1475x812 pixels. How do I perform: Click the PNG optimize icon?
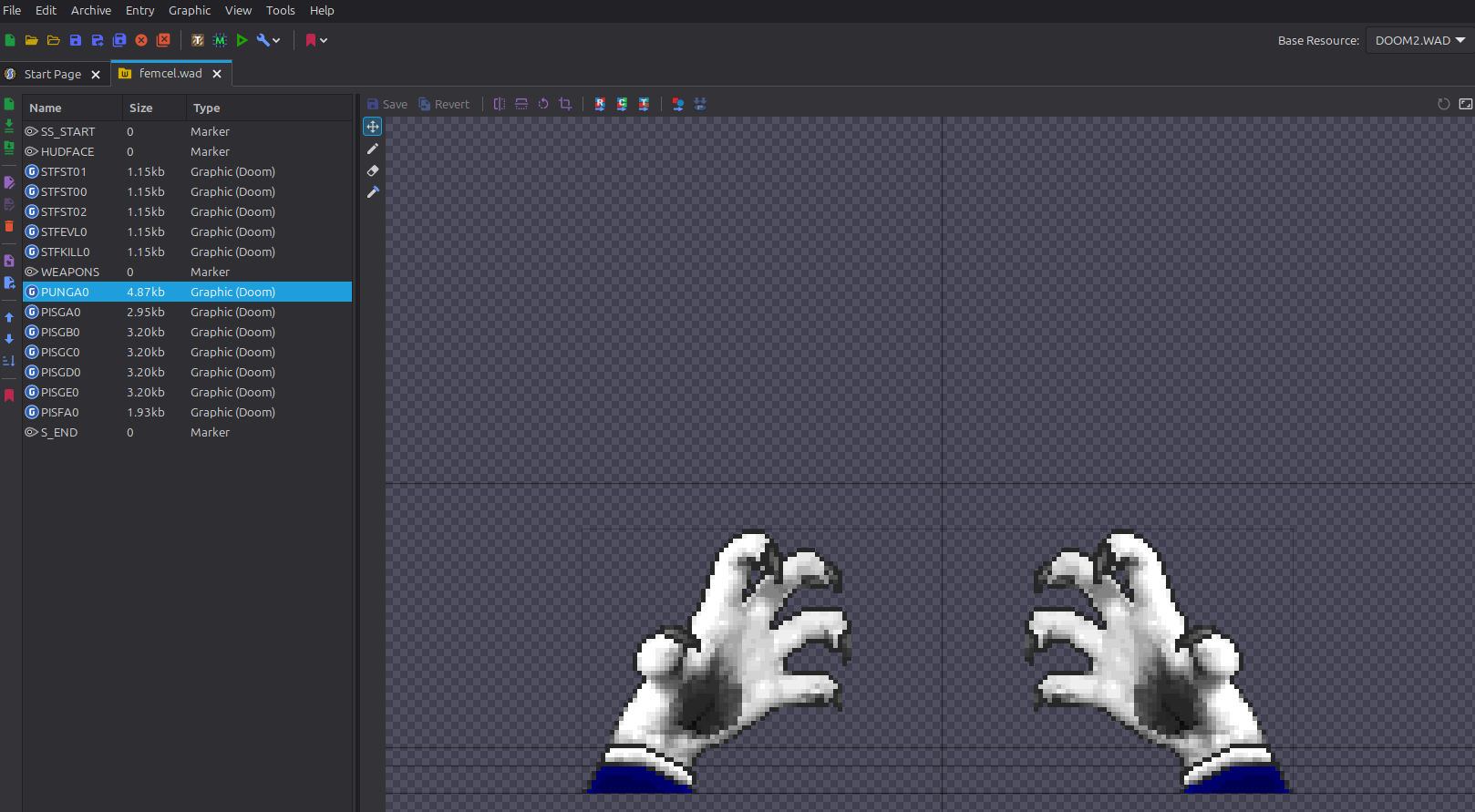point(700,104)
